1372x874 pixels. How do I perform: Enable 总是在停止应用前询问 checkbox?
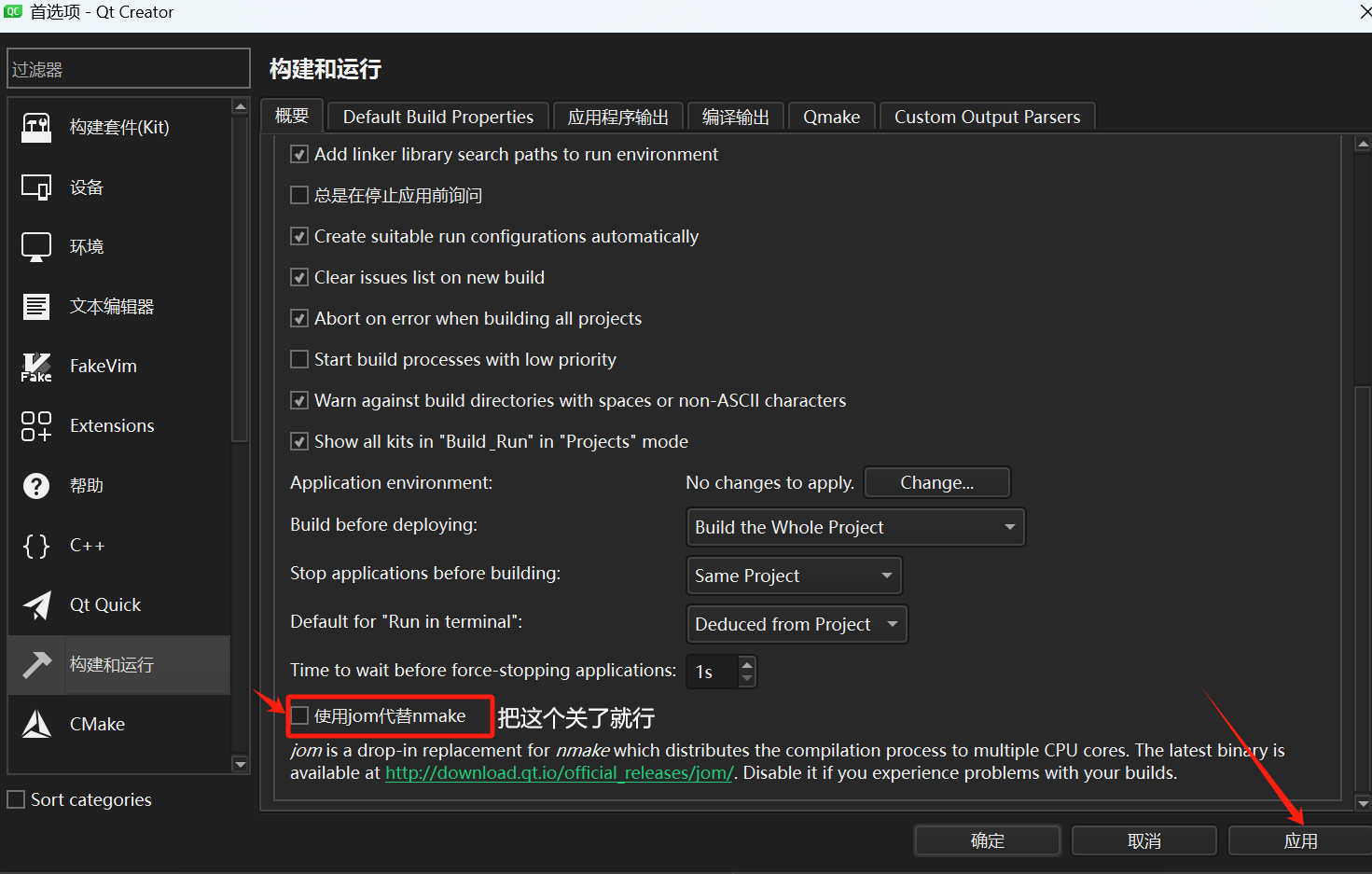[299, 195]
